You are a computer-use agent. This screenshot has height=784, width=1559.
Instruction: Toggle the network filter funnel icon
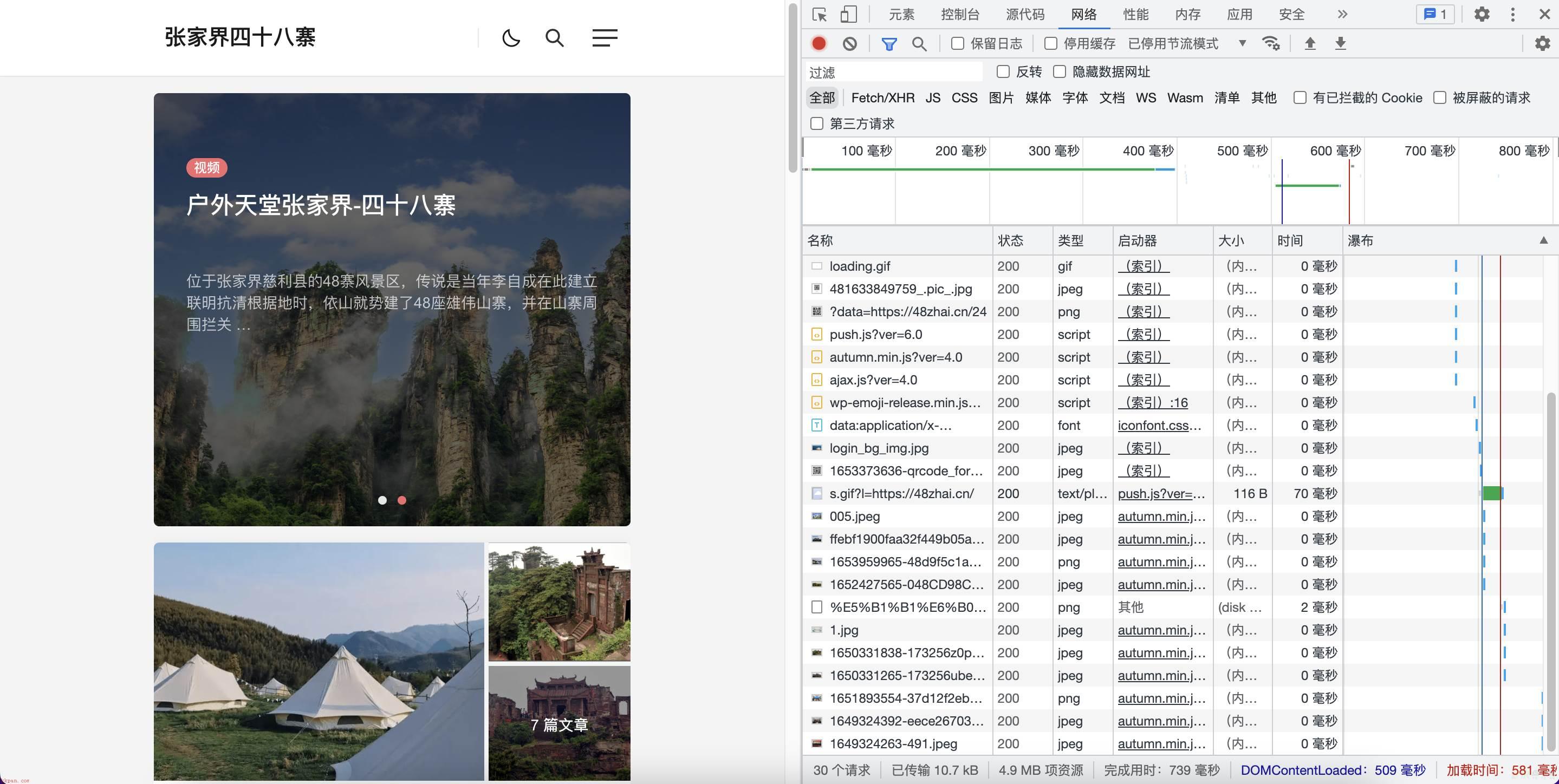click(x=889, y=43)
